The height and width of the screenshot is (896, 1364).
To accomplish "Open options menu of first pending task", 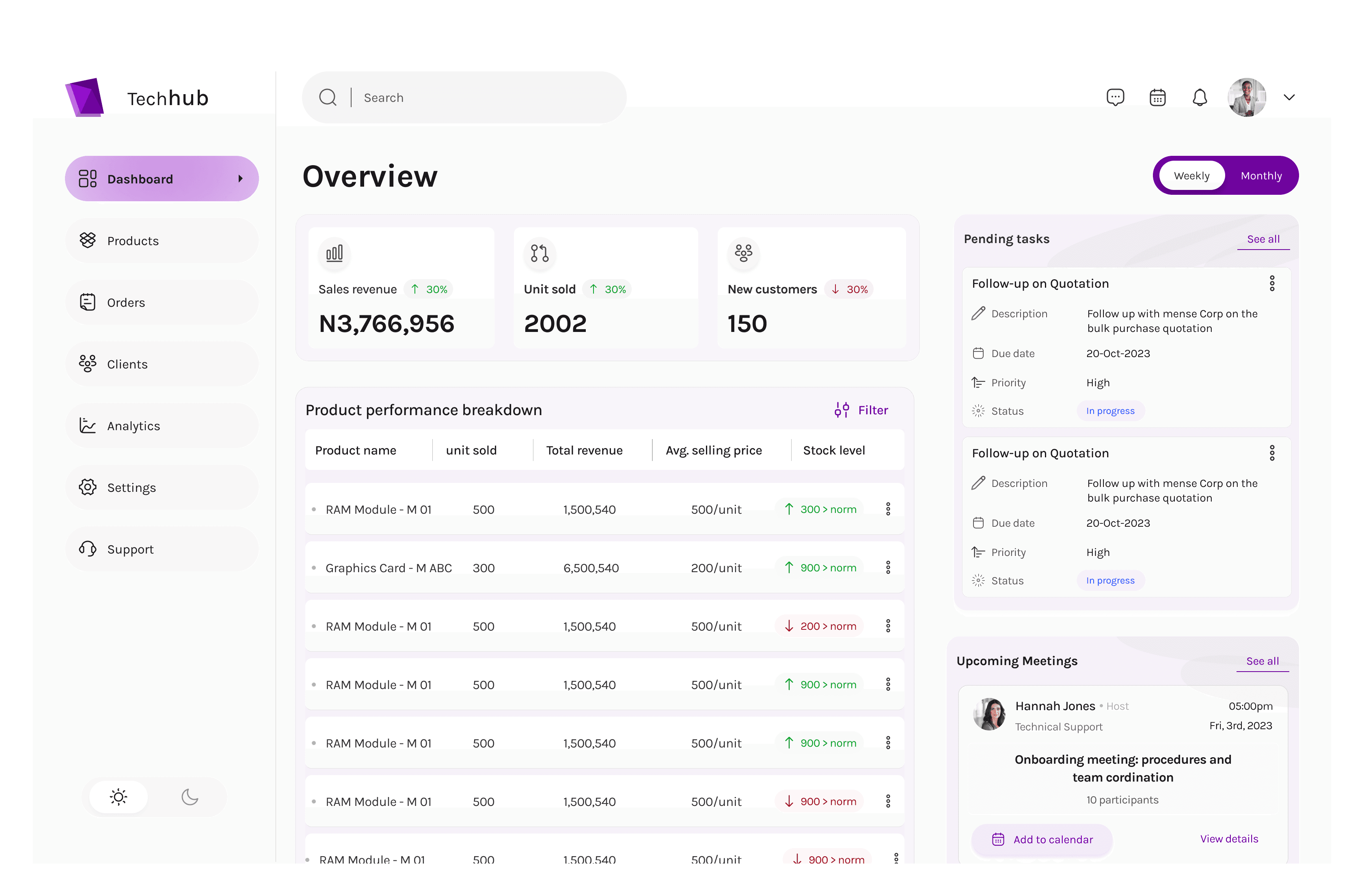I will pyautogui.click(x=1272, y=284).
